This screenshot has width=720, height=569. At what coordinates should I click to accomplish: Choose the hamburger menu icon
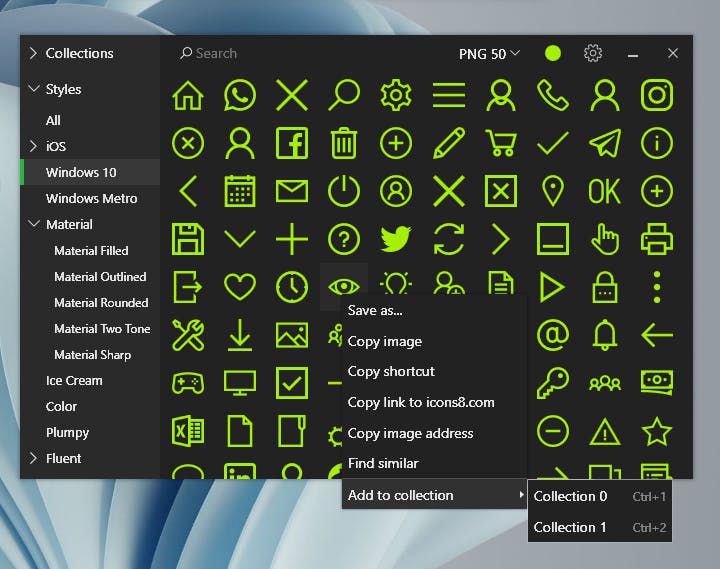click(x=449, y=96)
